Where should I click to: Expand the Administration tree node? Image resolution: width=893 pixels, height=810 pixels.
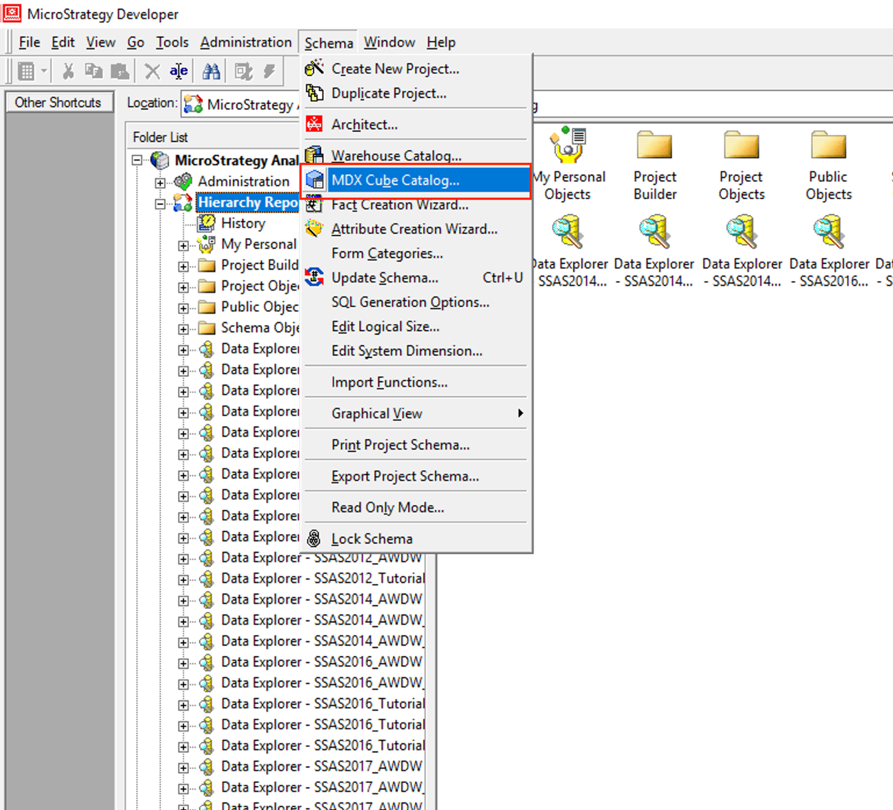coord(160,182)
